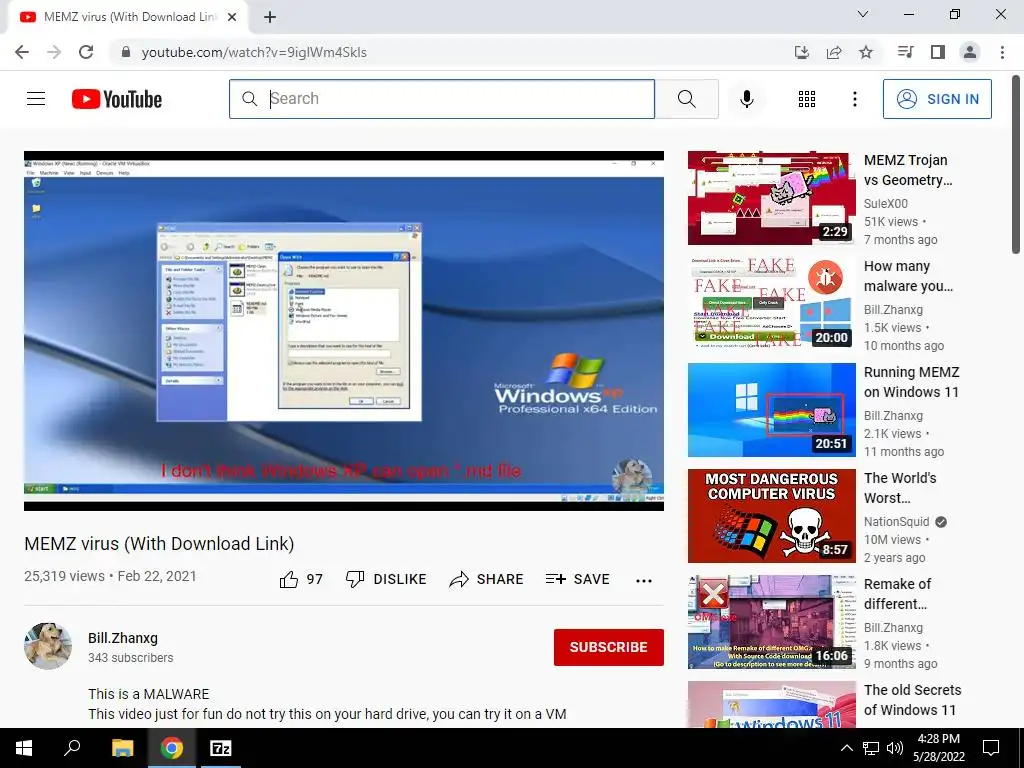
Task: Go to YouTube home via logo
Action: [x=117, y=99]
